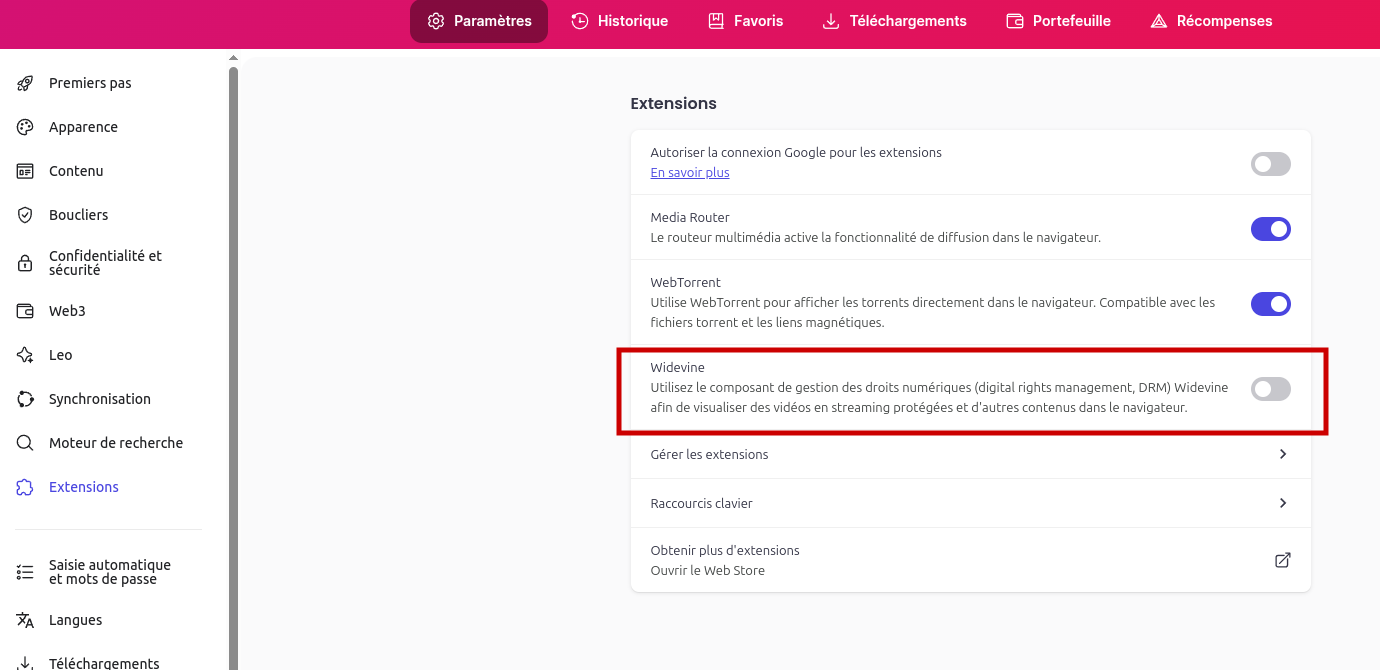Open Boucliers settings
Screen dimensions: 1380x670
coord(78,215)
